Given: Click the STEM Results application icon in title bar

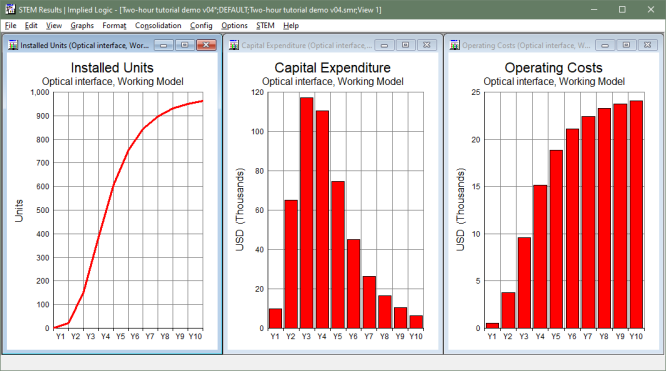Looking at the screenshot, I should click(x=10, y=9).
